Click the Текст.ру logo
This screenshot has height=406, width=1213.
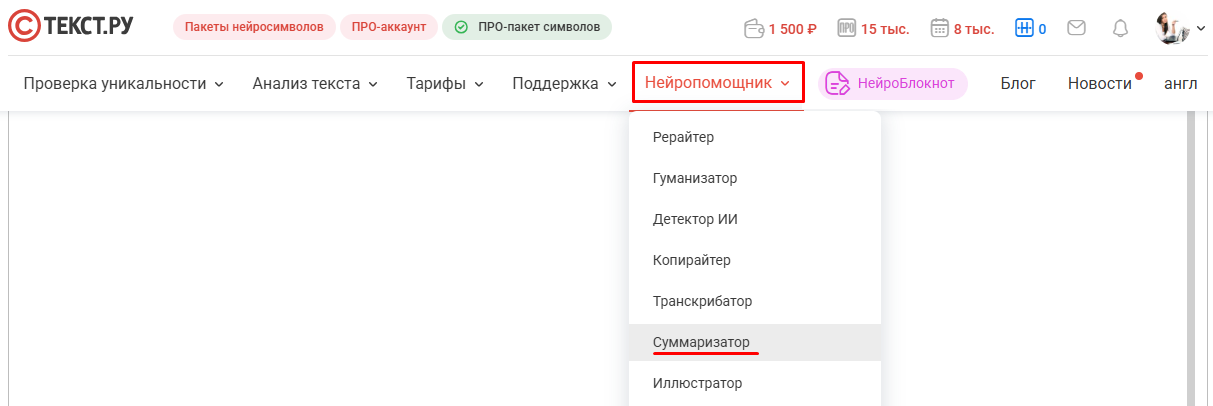[70, 27]
